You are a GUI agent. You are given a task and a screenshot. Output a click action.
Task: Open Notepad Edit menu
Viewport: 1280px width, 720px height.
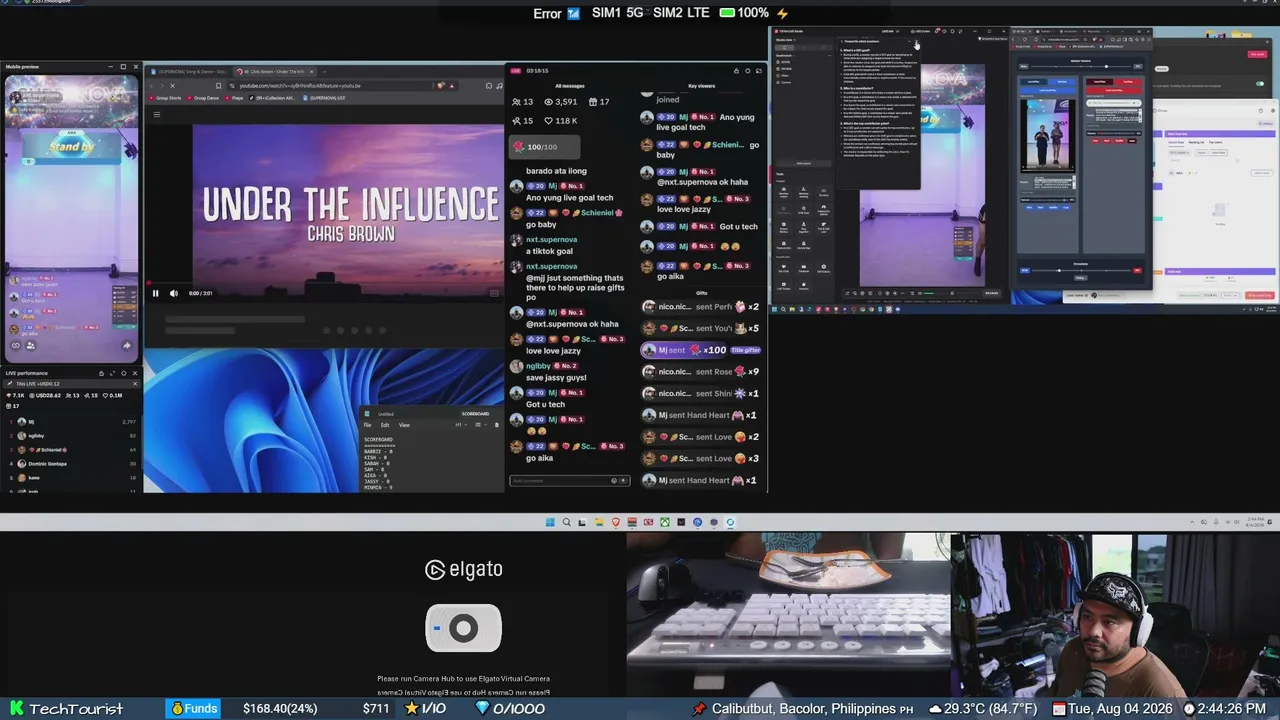[385, 425]
